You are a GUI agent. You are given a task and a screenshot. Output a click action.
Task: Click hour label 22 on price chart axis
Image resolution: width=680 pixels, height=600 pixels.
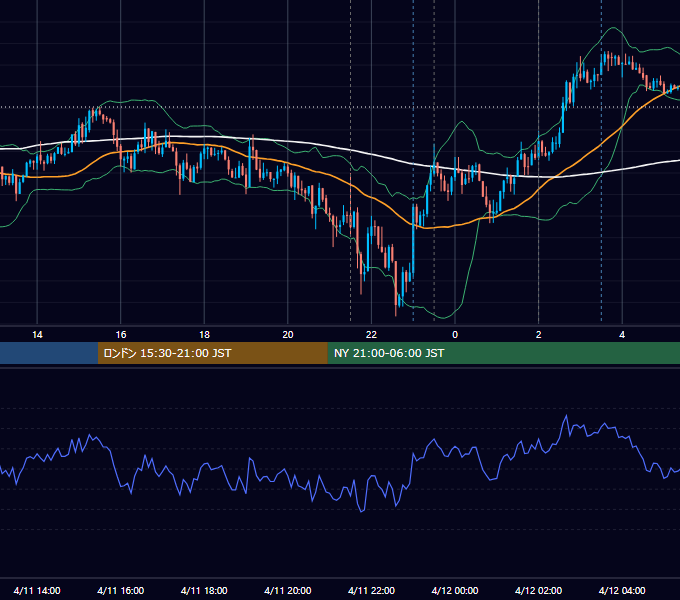point(371,335)
